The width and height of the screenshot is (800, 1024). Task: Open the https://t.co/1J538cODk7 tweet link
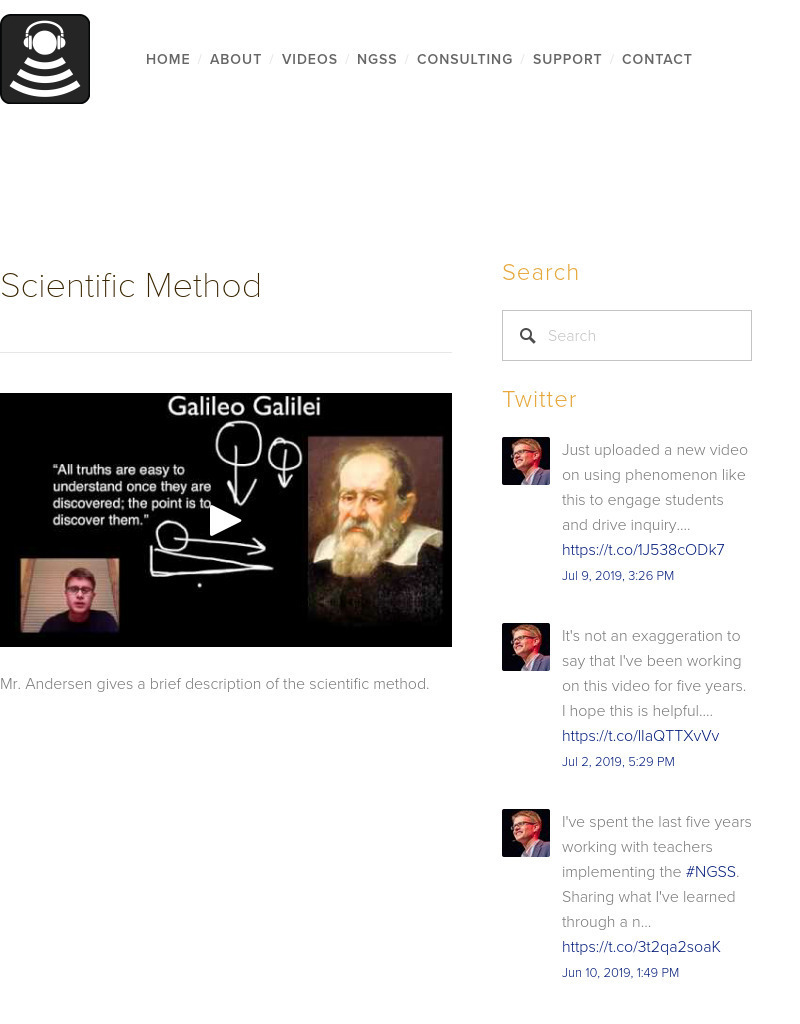pyautogui.click(x=643, y=550)
